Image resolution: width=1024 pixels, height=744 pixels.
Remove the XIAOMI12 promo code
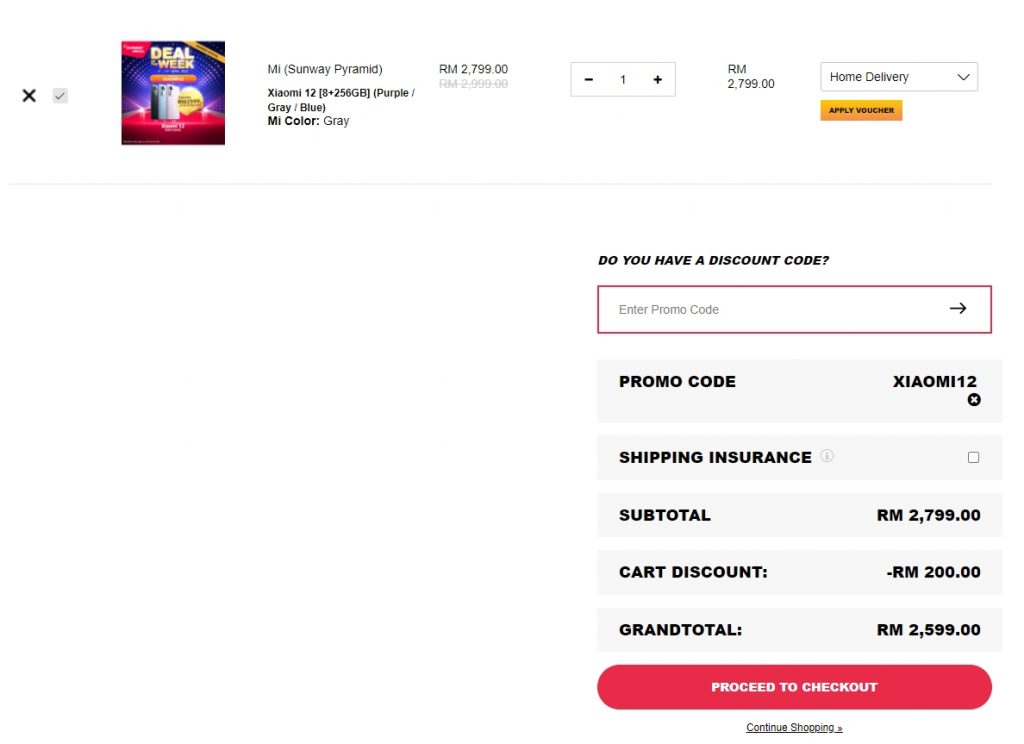pyautogui.click(x=974, y=400)
